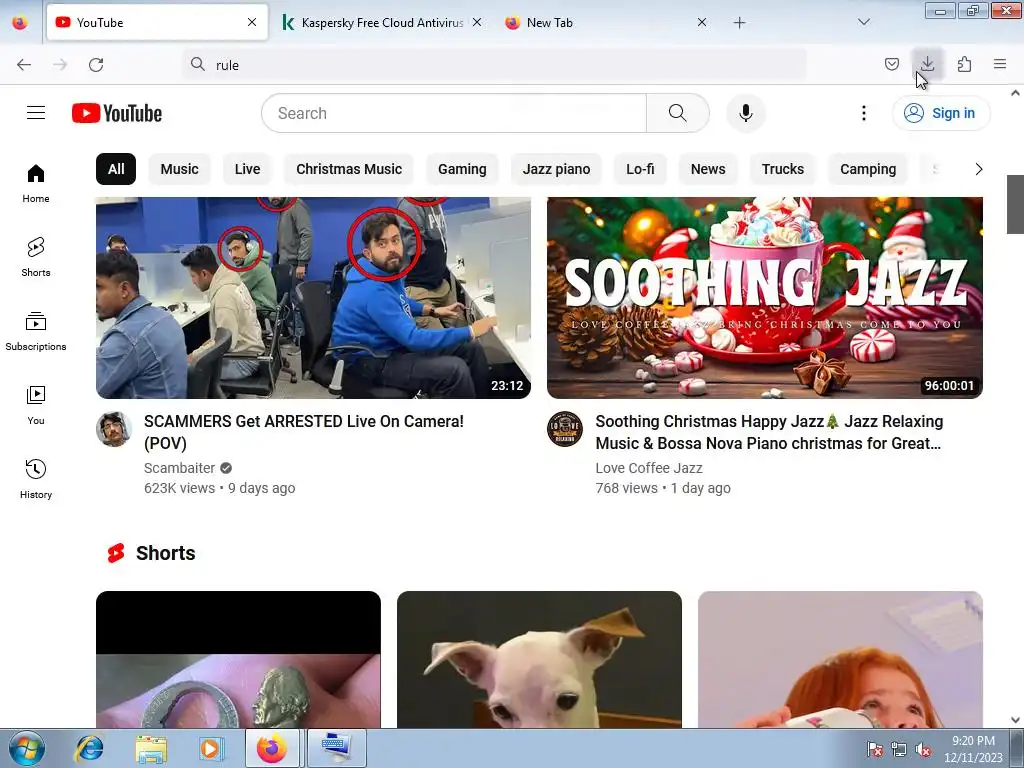Show more category chips with right arrow
The image size is (1024, 768).
(x=978, y=169)
